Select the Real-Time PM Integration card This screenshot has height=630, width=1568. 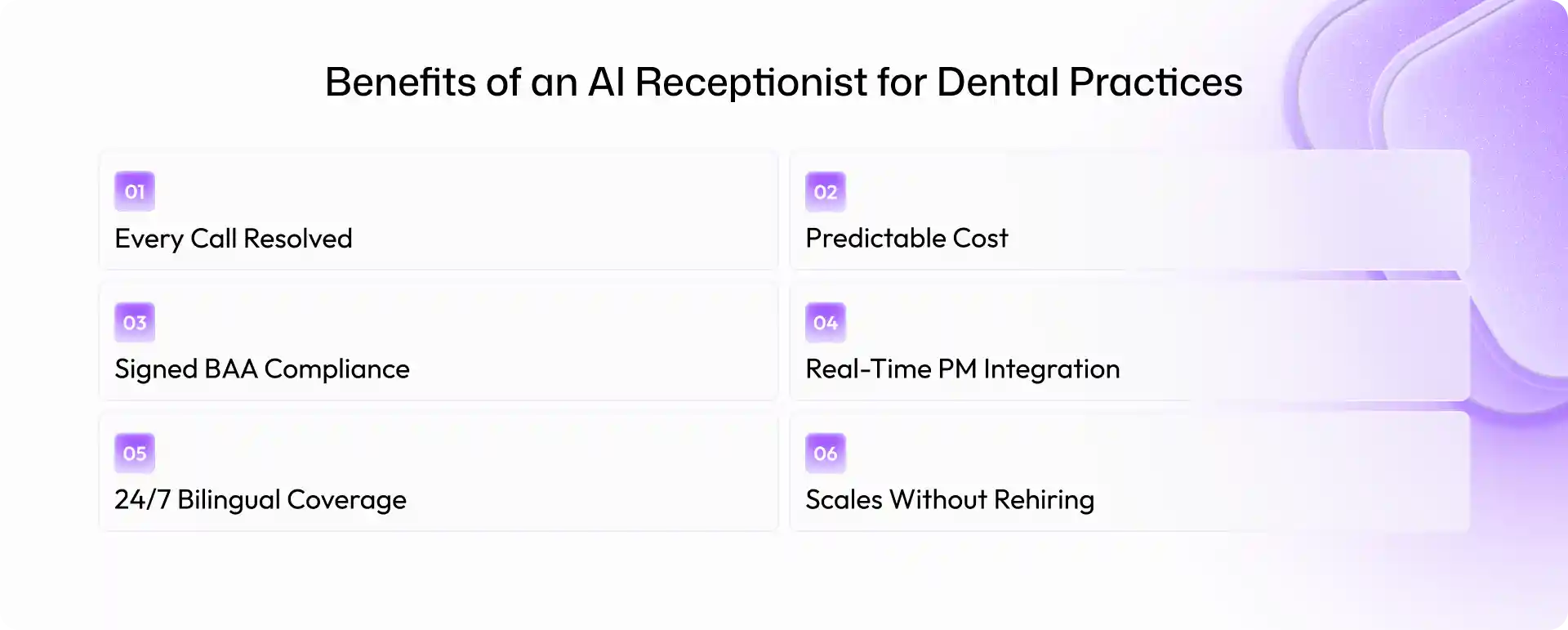click(x=1129, y=341)
